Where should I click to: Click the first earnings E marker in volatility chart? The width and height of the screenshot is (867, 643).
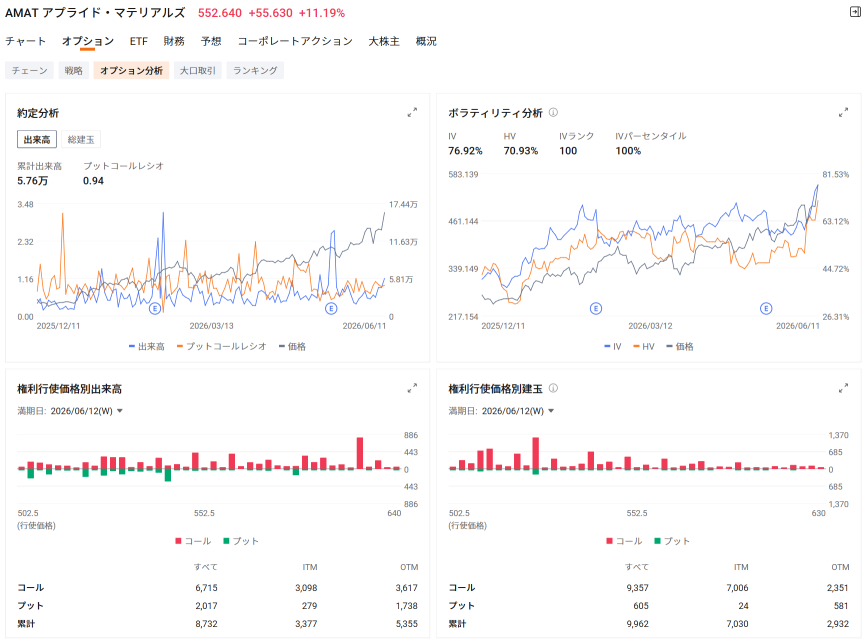pyautogui.click(x=596, y=309)
